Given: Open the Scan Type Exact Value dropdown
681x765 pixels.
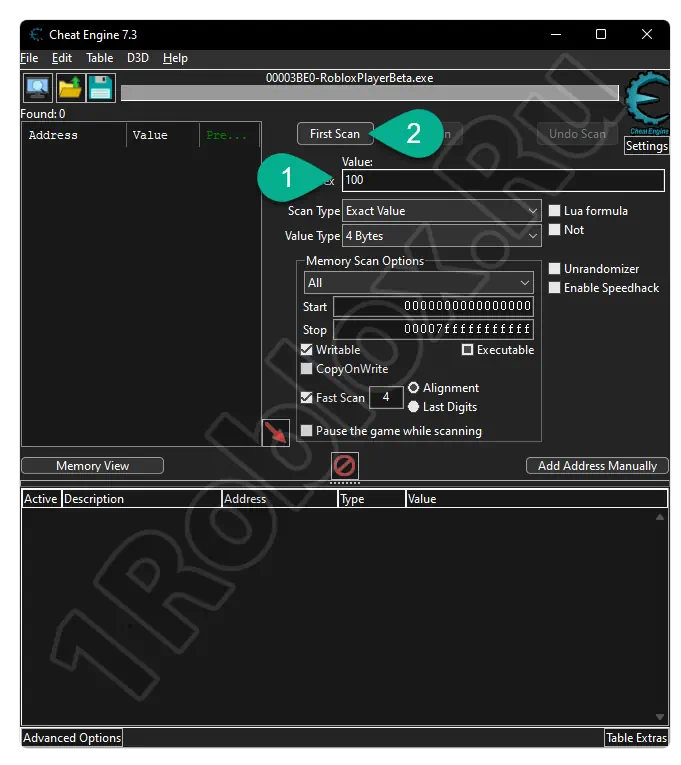Looking at the screenshot, I should pos(441,211).
